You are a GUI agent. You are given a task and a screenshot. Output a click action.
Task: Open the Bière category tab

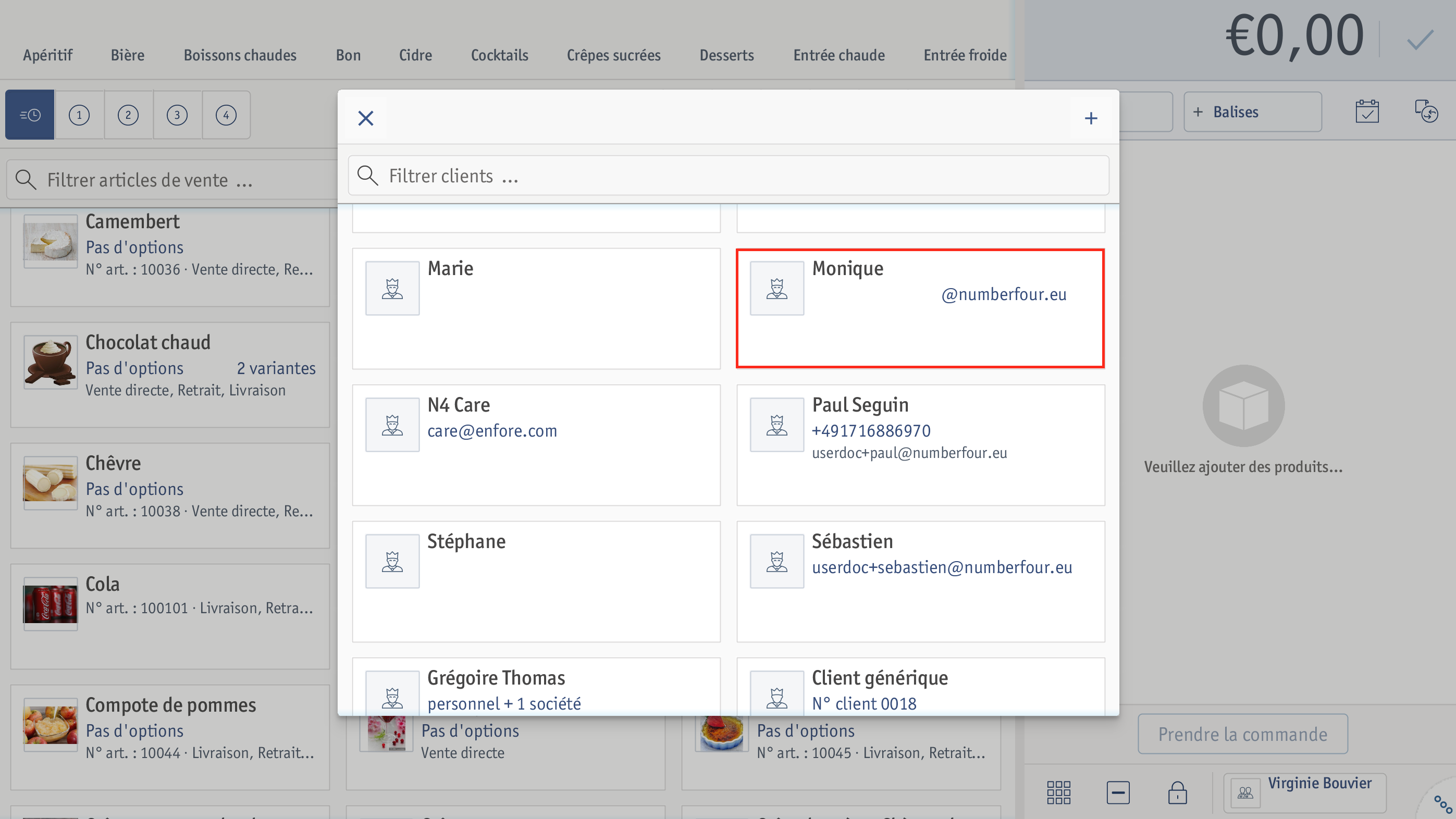click(x=128, y=55)
